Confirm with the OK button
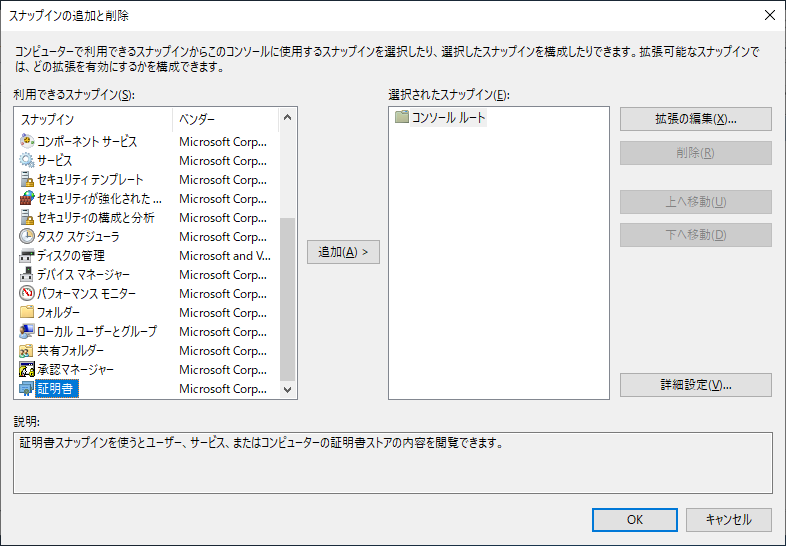 (635, 520)
